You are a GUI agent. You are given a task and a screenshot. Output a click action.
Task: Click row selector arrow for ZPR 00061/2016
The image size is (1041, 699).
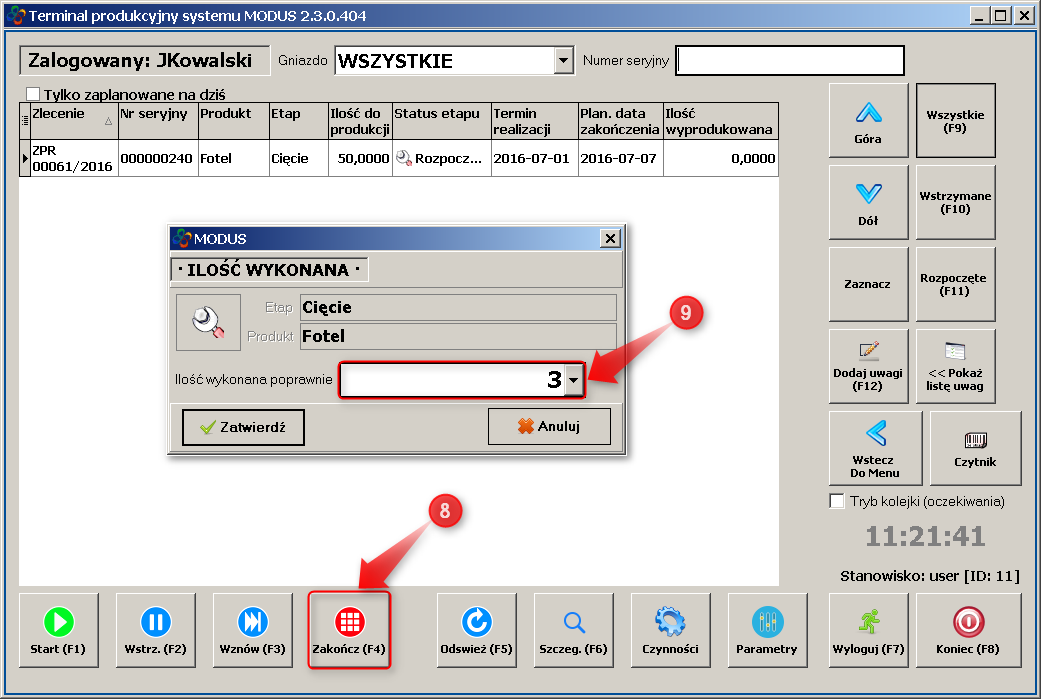[x=25, y=158]
